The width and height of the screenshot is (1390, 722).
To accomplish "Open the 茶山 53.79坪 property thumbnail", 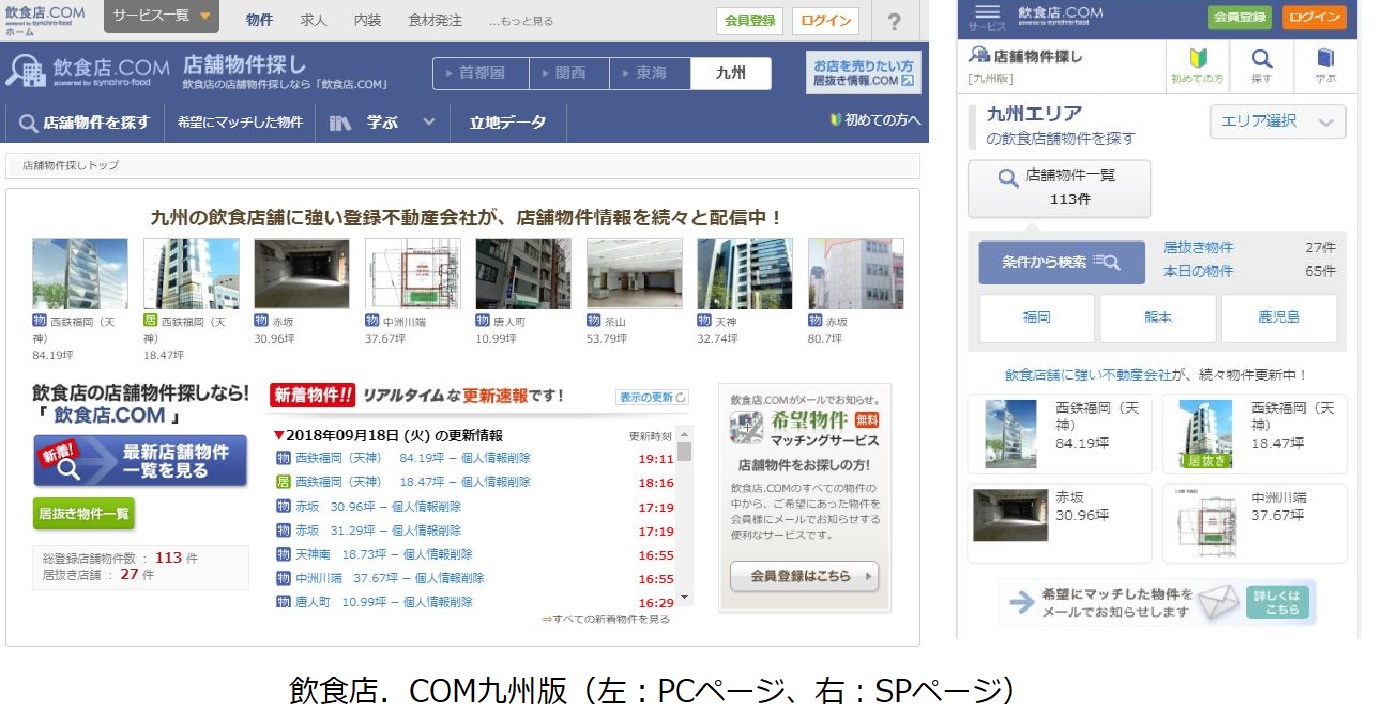I will 635,273.
